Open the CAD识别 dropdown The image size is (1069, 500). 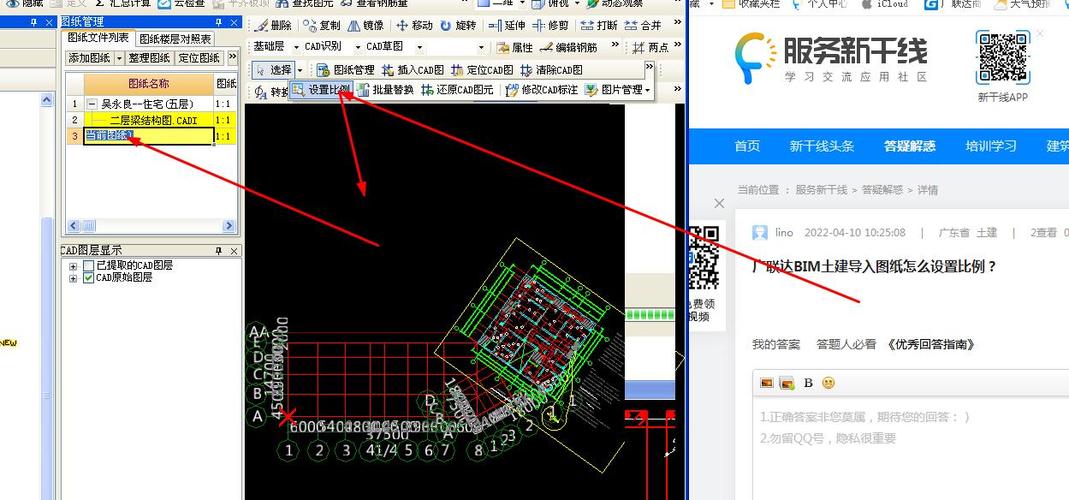pyautogui.click(x=358, y=47)
